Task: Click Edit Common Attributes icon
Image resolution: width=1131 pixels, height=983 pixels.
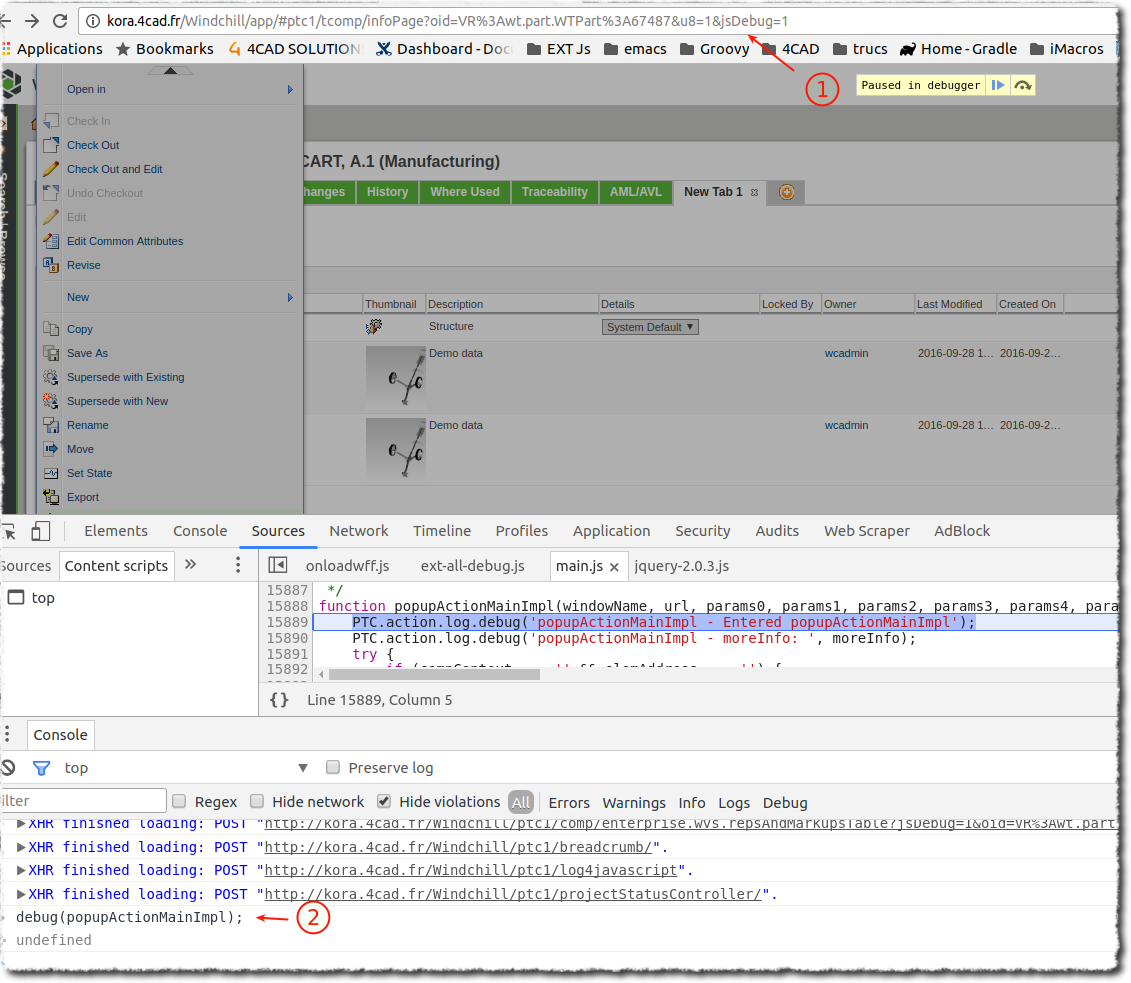Action: coord(50,241)
